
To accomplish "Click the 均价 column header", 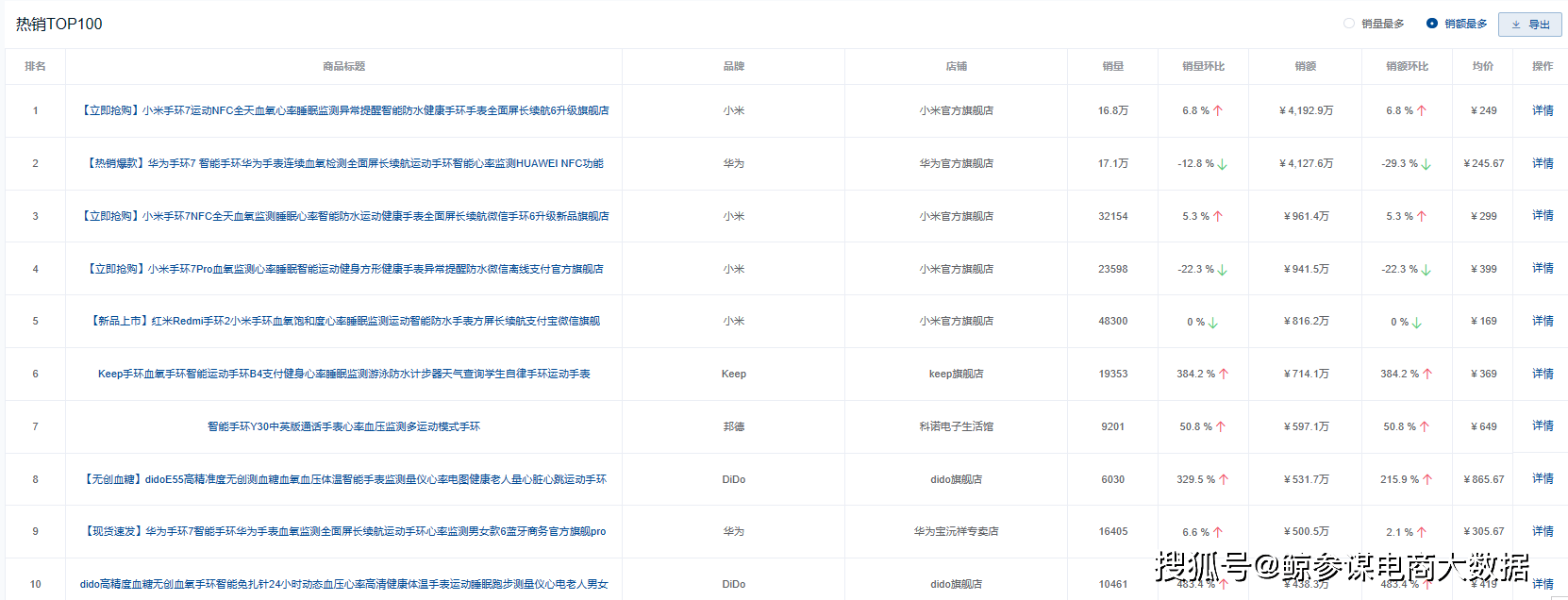I will 1483,66.
